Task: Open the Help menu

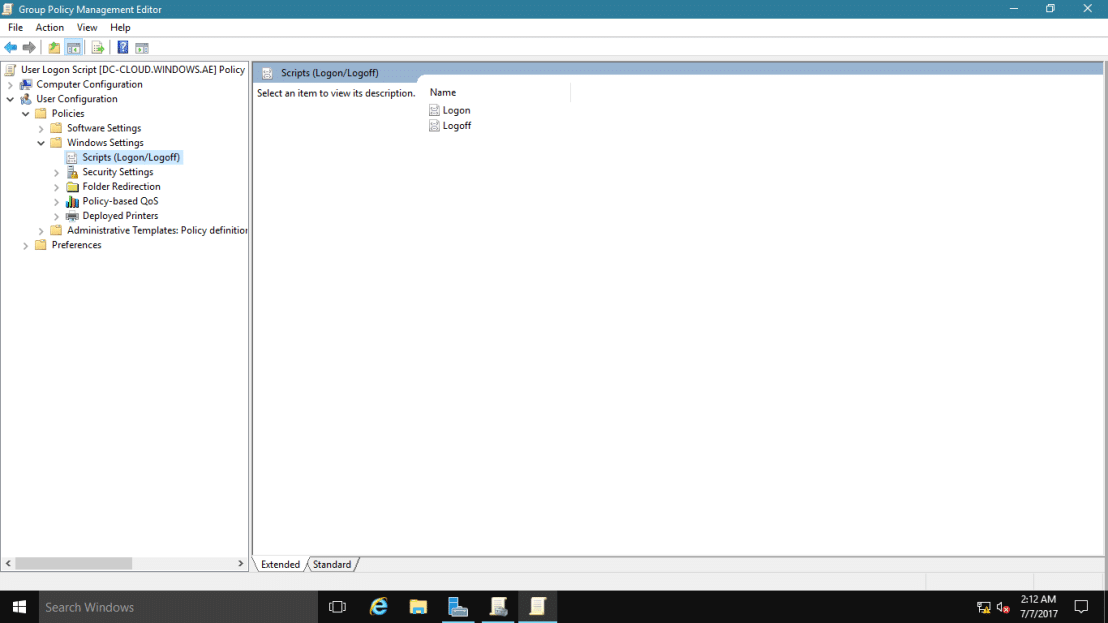Action: [x=120, y=28]
